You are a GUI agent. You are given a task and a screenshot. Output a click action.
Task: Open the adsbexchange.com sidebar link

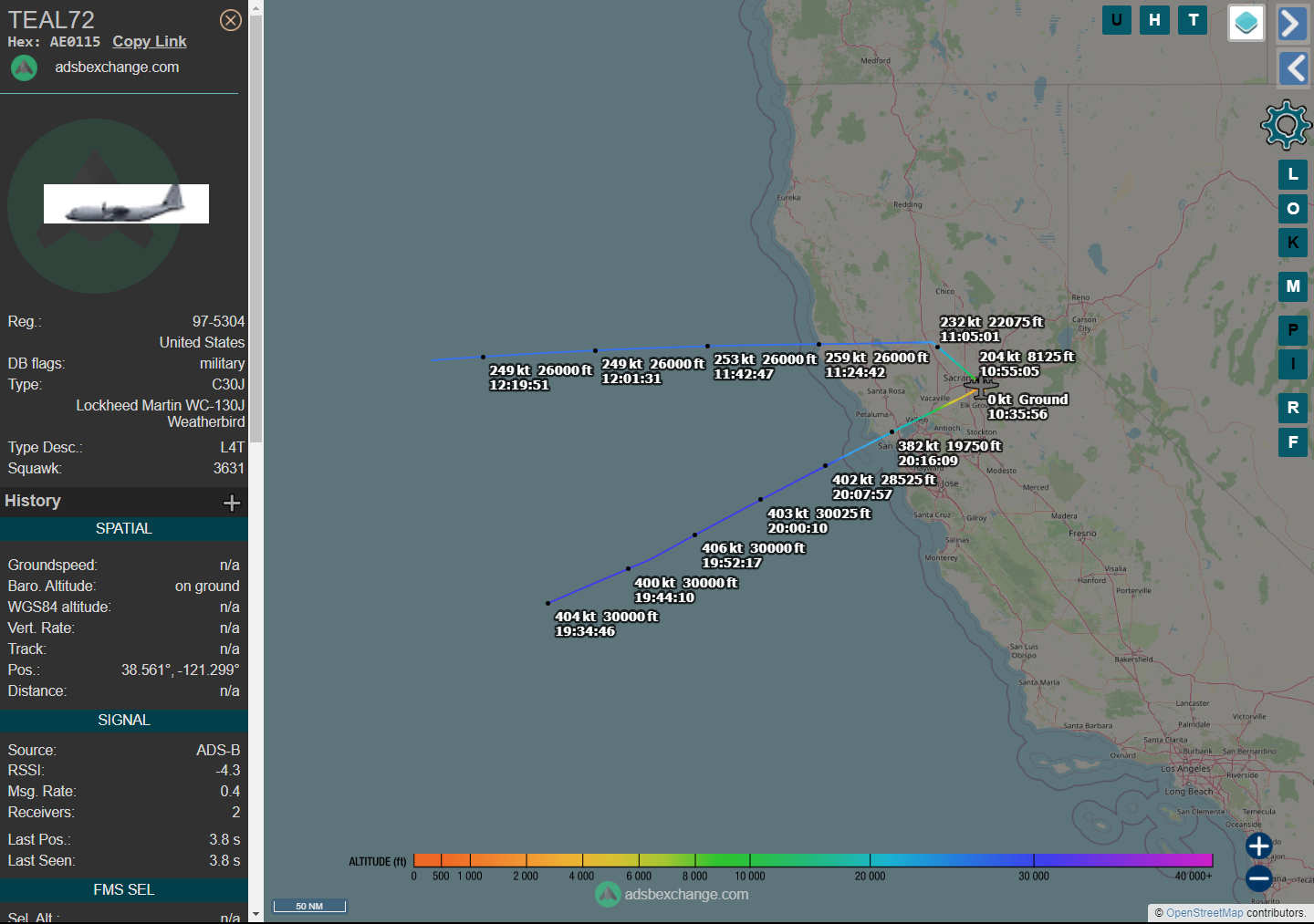[117, 67]
